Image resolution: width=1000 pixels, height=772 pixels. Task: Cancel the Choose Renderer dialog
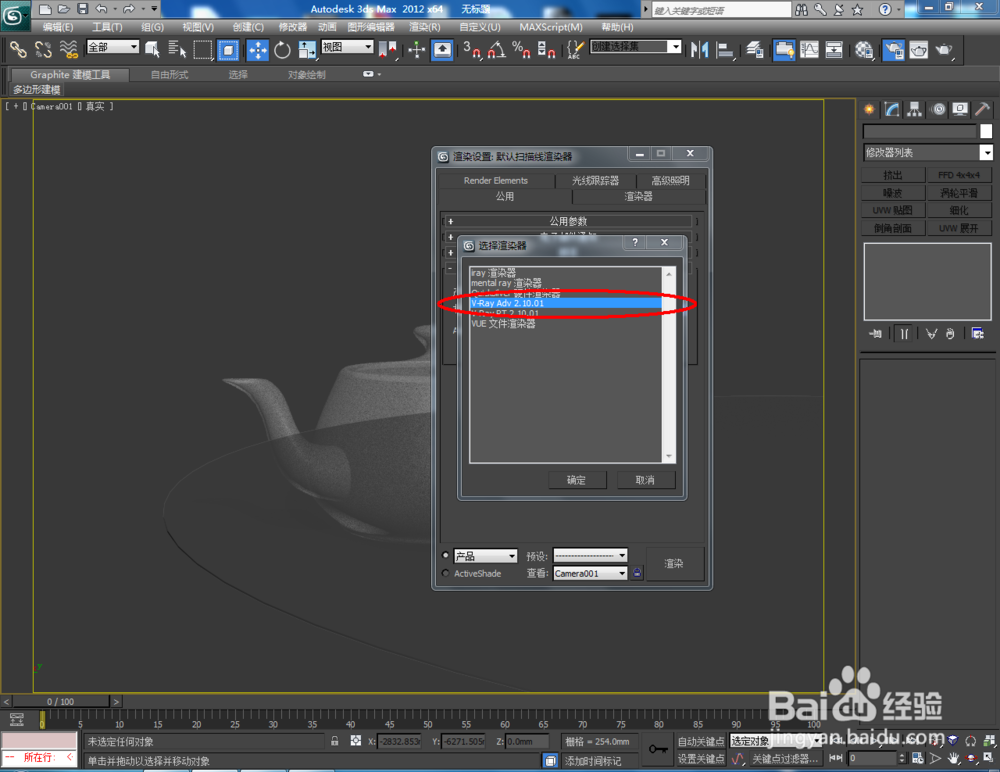645,480
